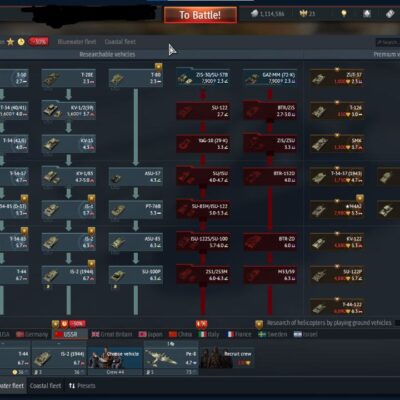Expand the locked ISU-122S/SU-100 group
400x400 pixels.
pos(203,242)
